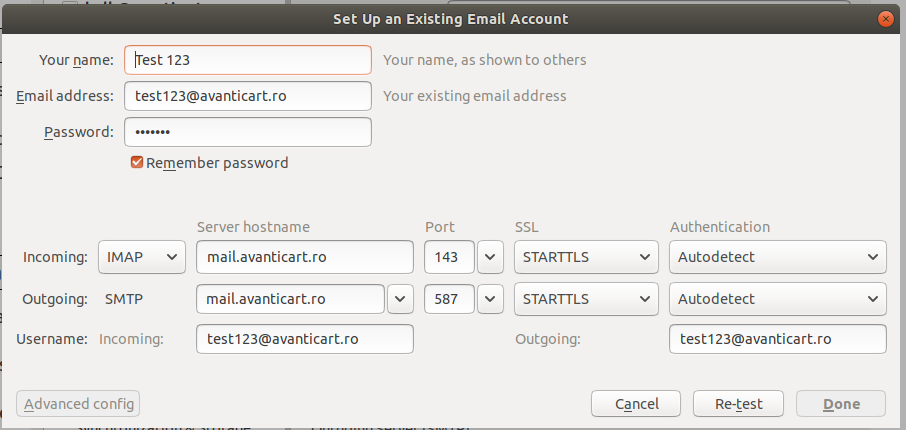Open the outgoing server hostname dropdown arrow
The image size is (906, 430).
pyautogui.click(x=400, y=298)
